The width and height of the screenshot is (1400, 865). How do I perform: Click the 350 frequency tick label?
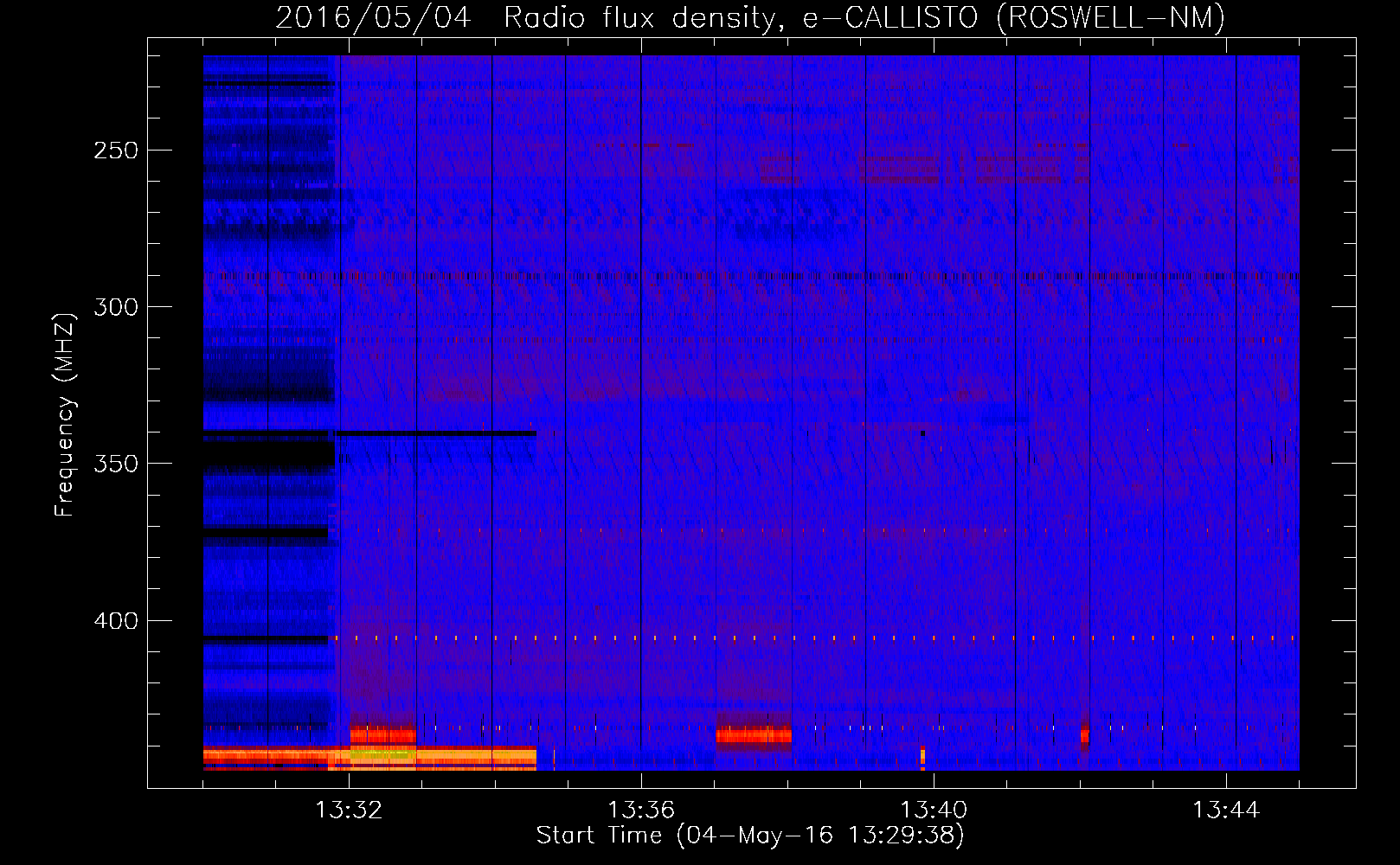coord(116,464)
